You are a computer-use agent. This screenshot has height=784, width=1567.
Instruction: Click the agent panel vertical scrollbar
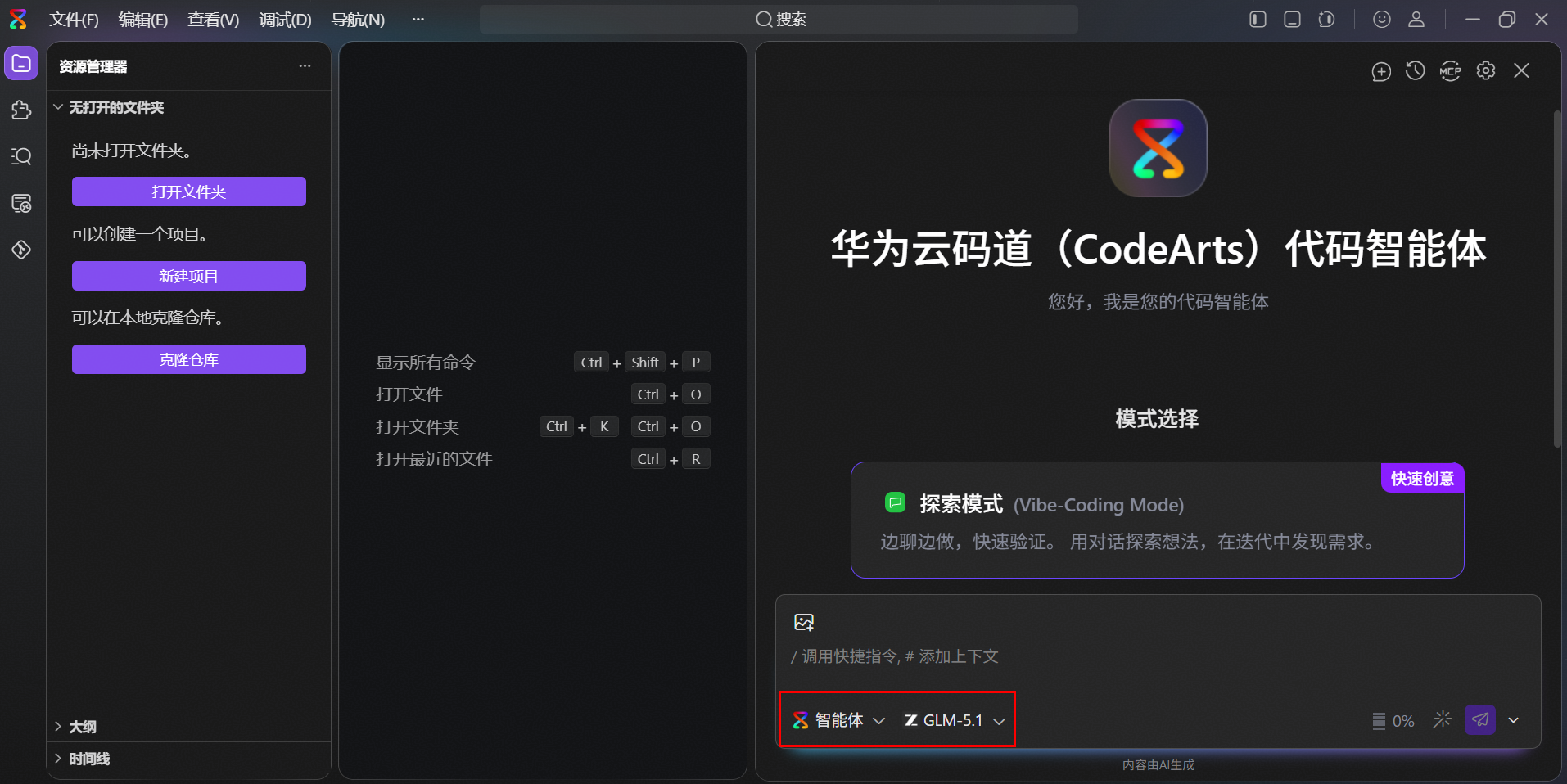point(1557,278)
